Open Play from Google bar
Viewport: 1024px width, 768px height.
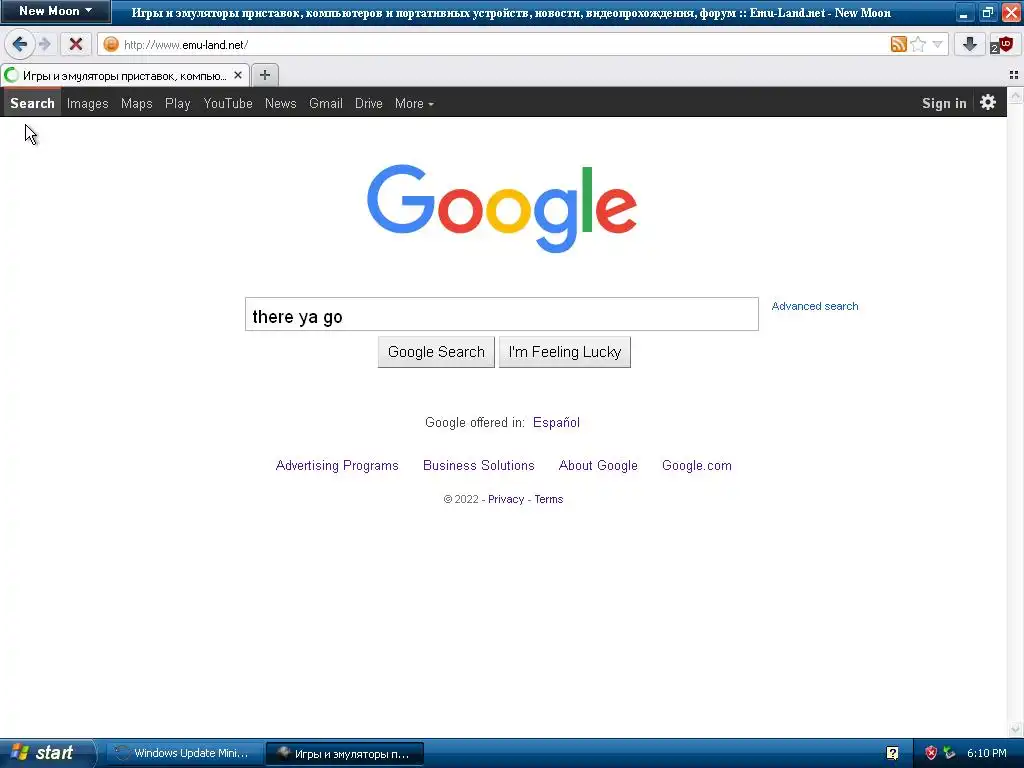[178, 103]
